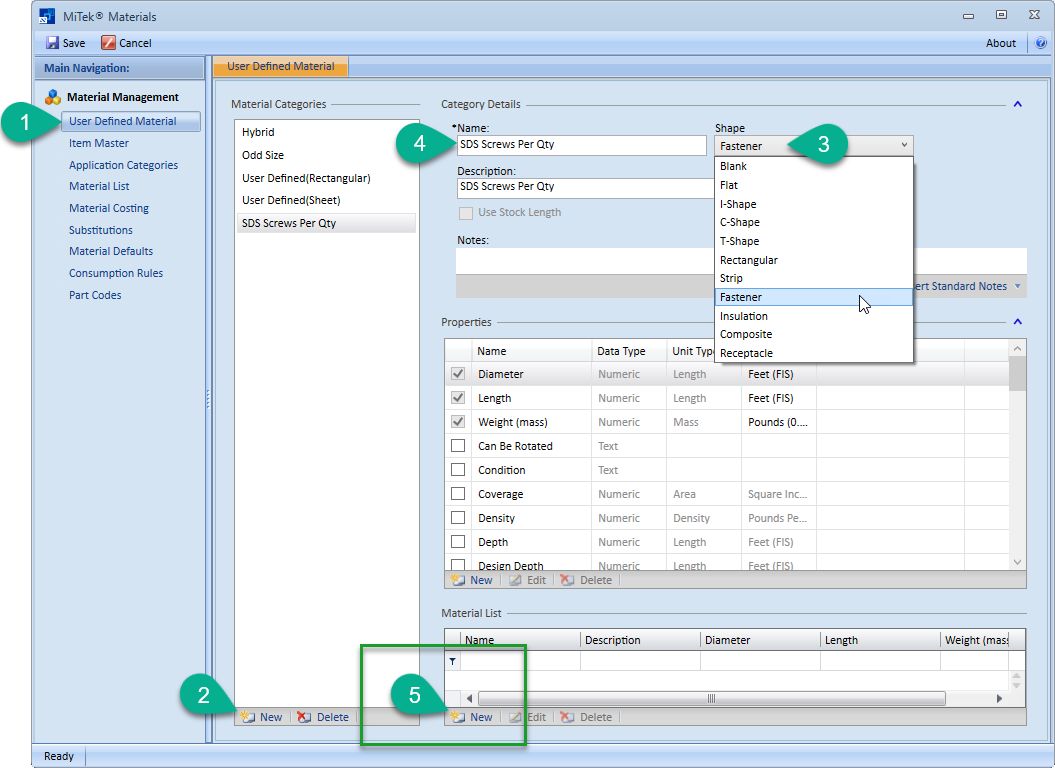
Task: Click the Material Management cubes icon
Action: (x=52, y=97)
